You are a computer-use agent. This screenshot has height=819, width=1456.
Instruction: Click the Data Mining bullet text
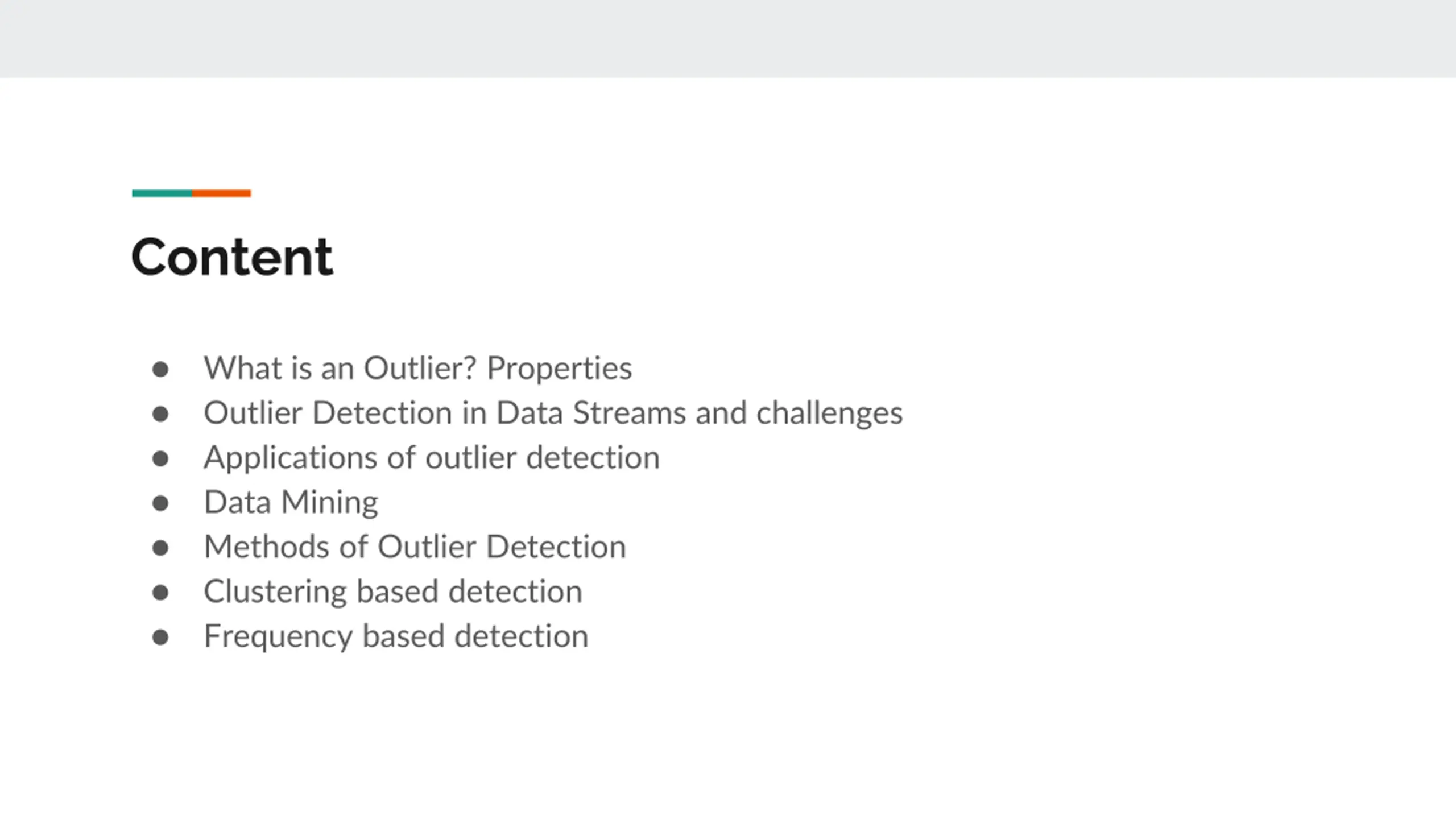291,502
